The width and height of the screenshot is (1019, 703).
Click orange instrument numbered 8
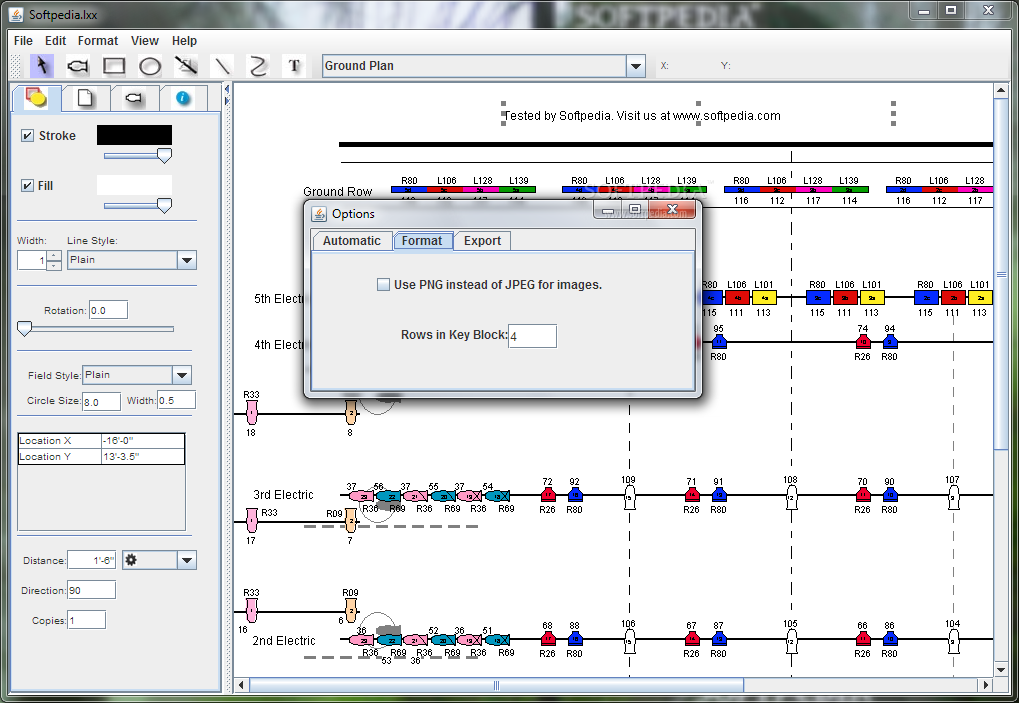click(x=350, y=413)
